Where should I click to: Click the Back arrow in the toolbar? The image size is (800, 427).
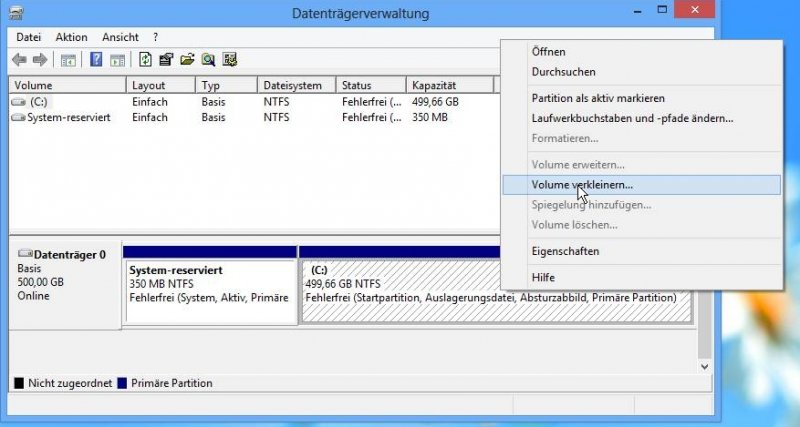pyautogui.click(x=19, y=60)
